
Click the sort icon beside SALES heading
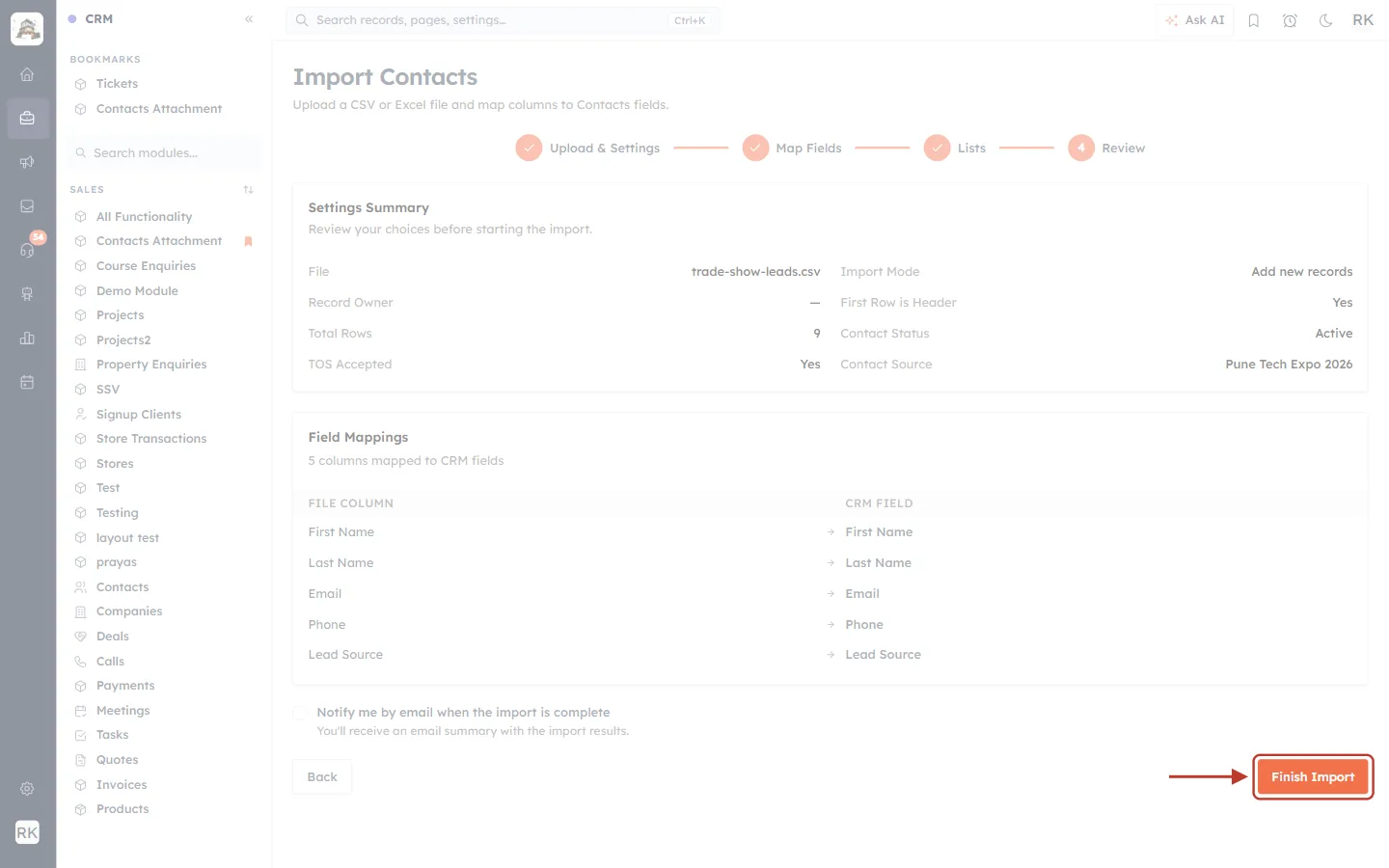click(x=249, y=190)
